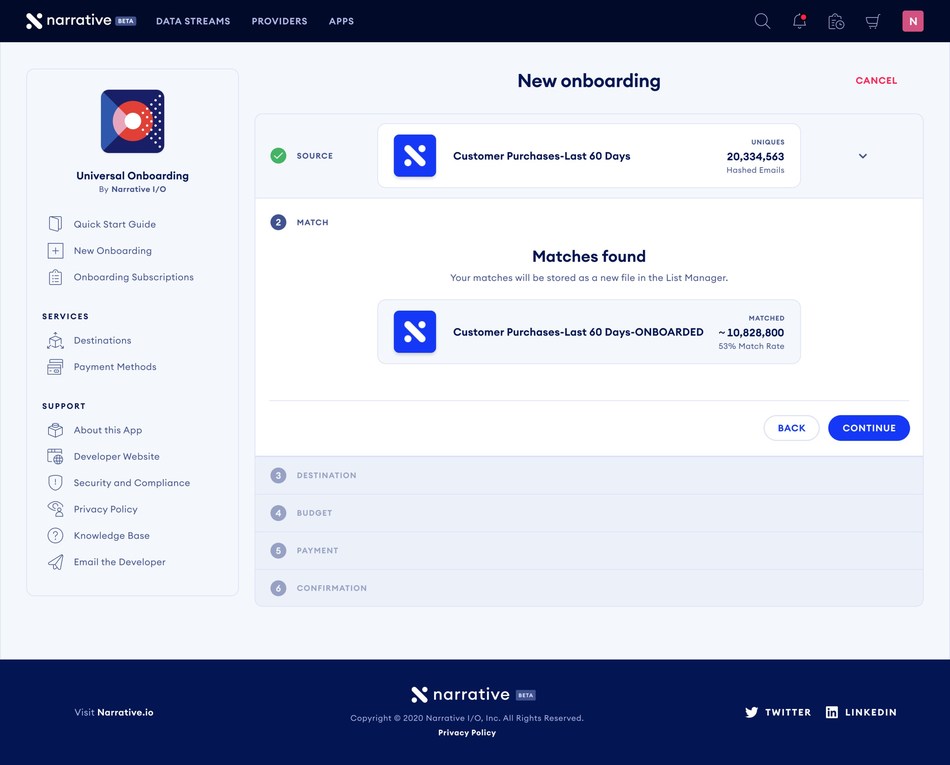
Task: Click the Quick Start Guide book icon
Action: point(55,224)
